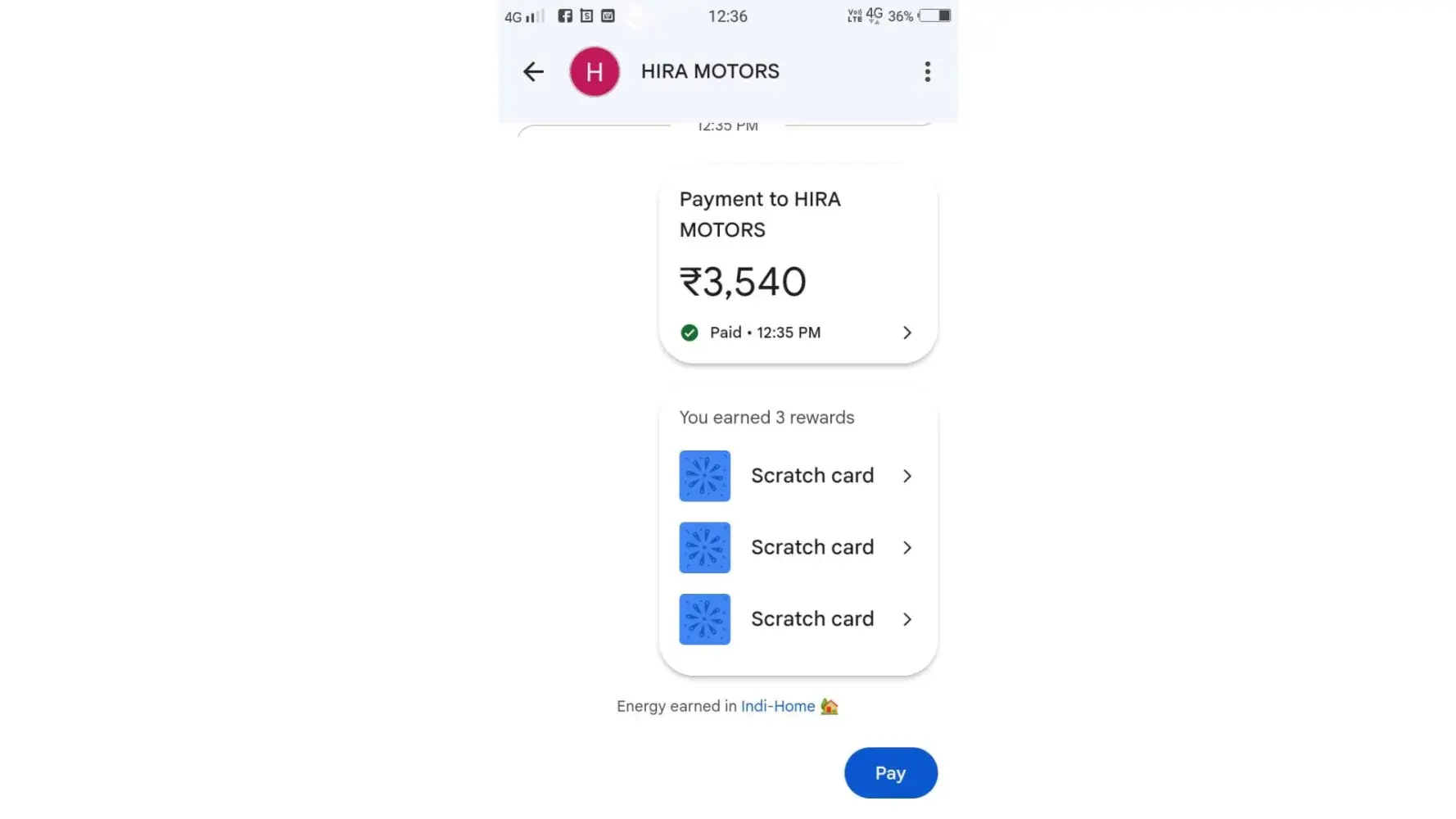Tap the house emoji after Indi-Home
Viewport: 1456px width, 819px height.
(x=829, y=706)
